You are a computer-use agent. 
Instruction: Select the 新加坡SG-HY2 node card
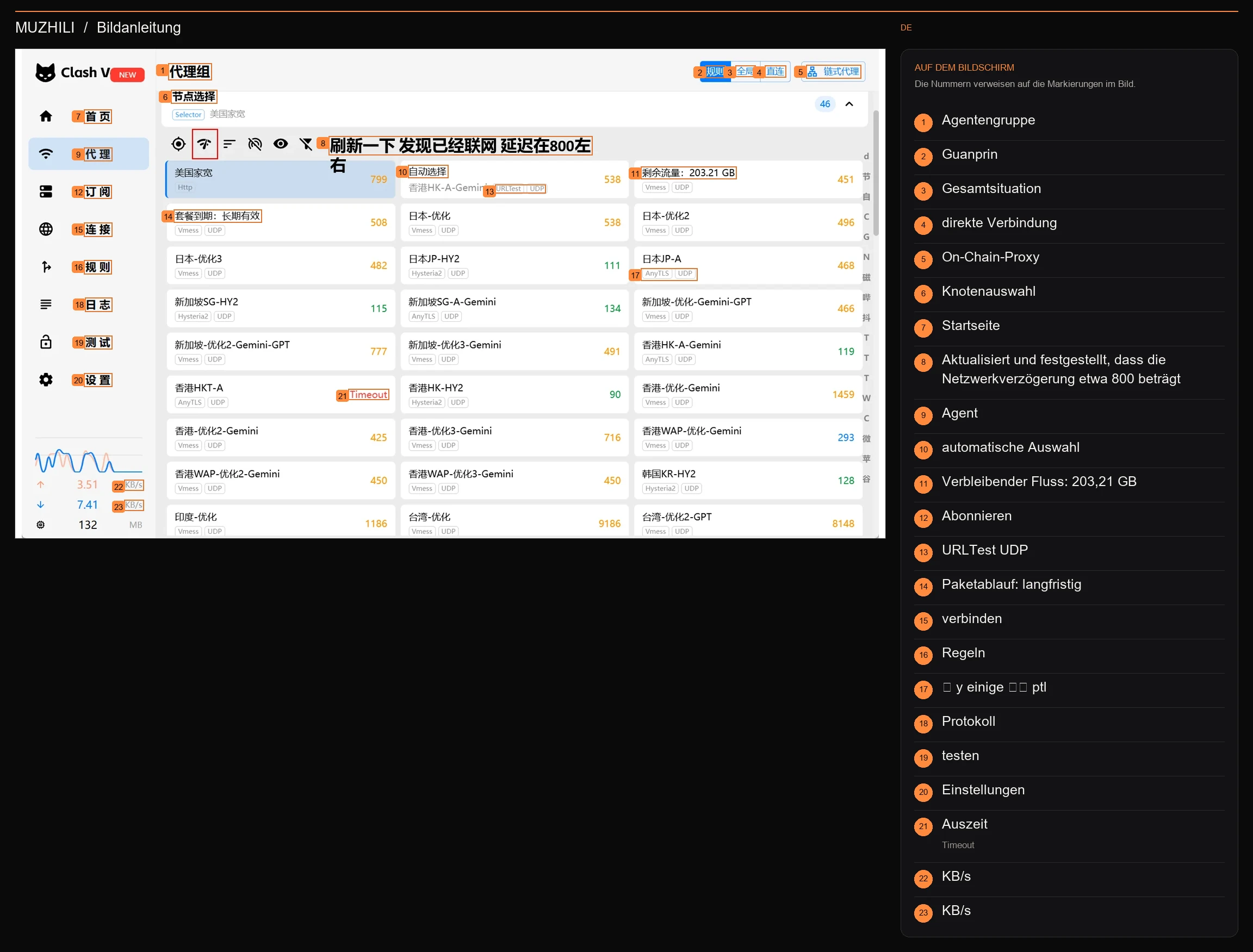pos(281,308)
